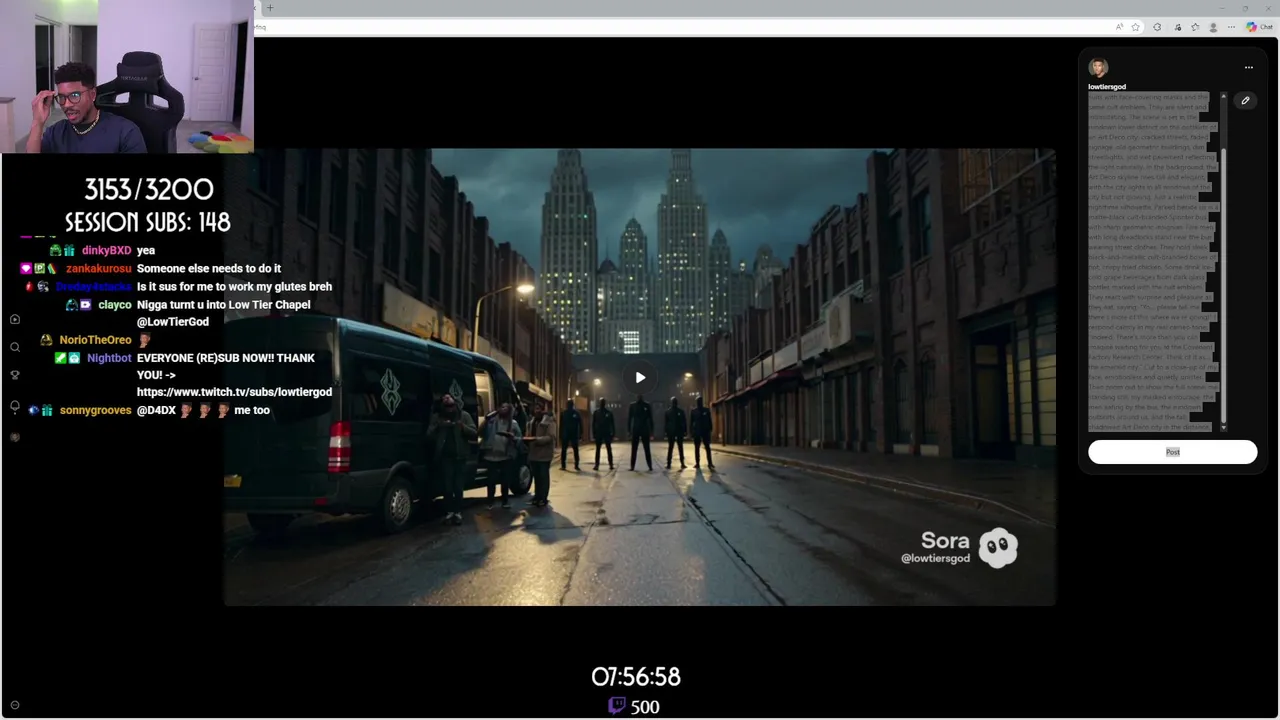Click the @LowTierGod mention in chat

173,322
